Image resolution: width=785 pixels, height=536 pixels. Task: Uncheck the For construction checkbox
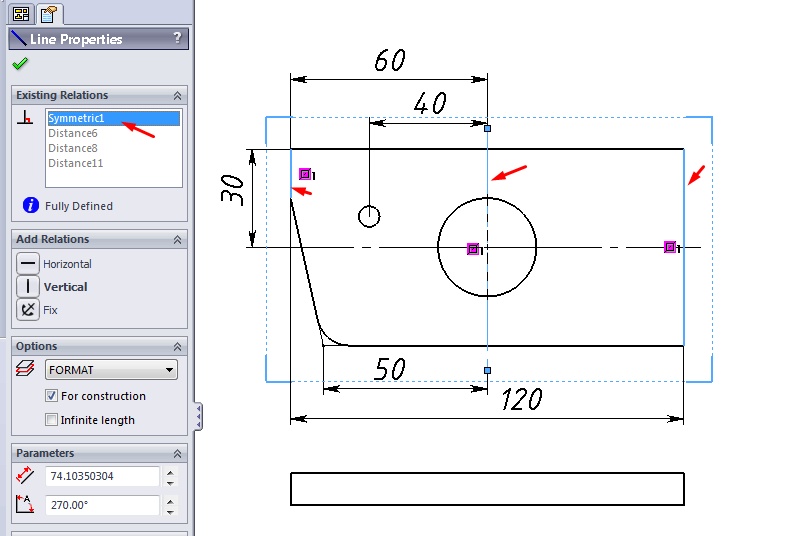[51, 396]
